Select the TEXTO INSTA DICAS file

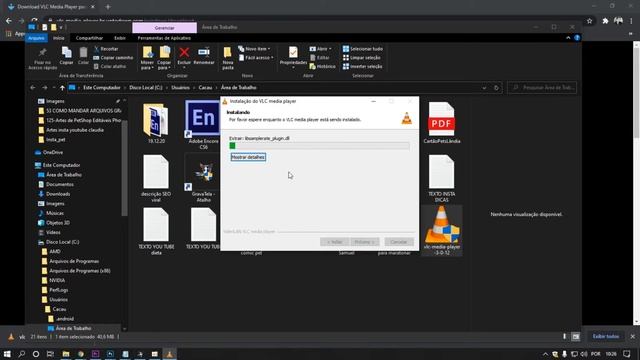[x=442, y=178]
